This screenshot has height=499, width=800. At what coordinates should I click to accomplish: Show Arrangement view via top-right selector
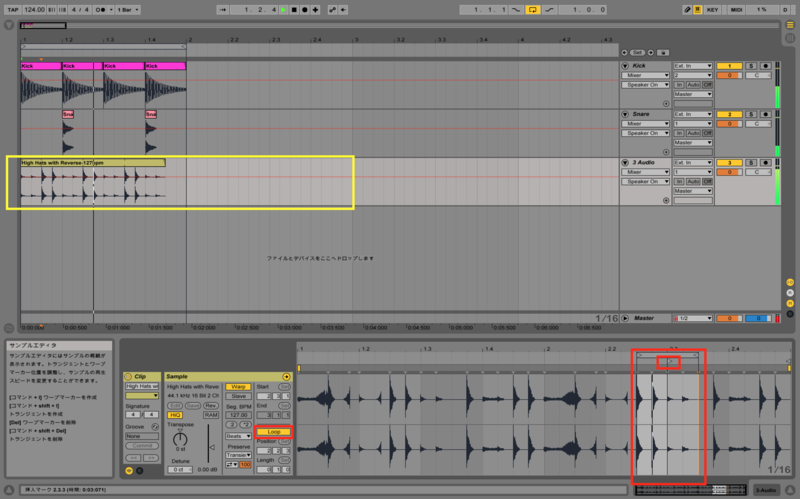click(x=790, y=25)
